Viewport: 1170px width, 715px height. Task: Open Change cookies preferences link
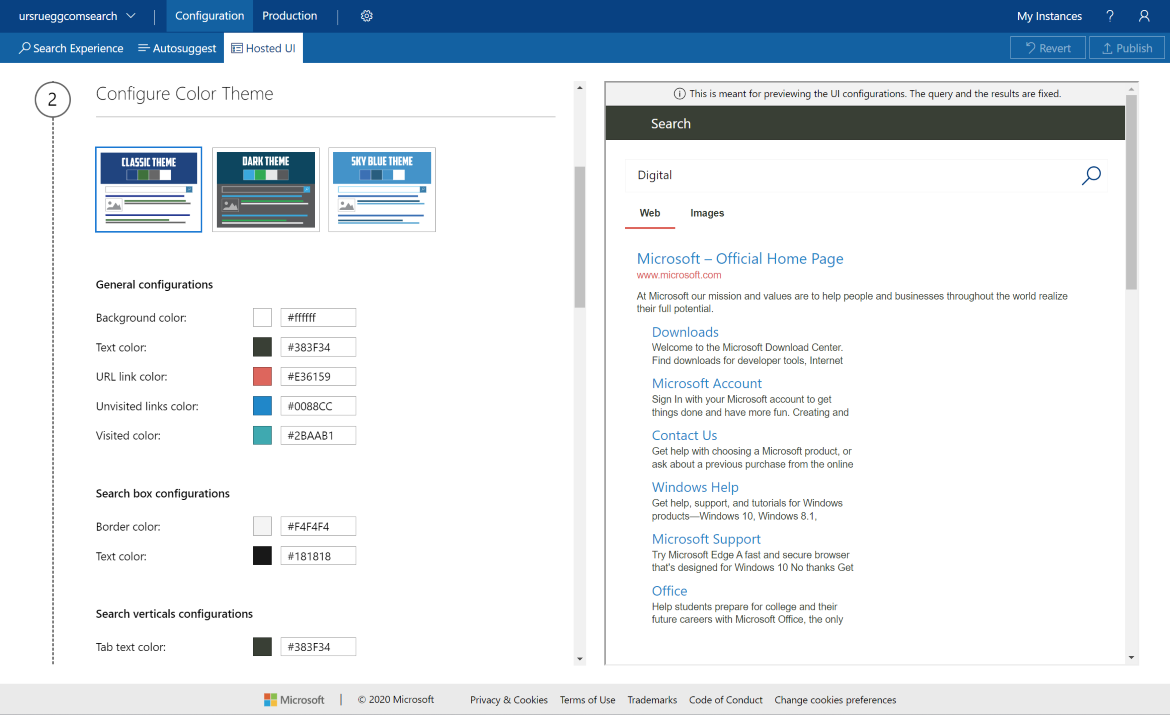click(x=835, y=700)
